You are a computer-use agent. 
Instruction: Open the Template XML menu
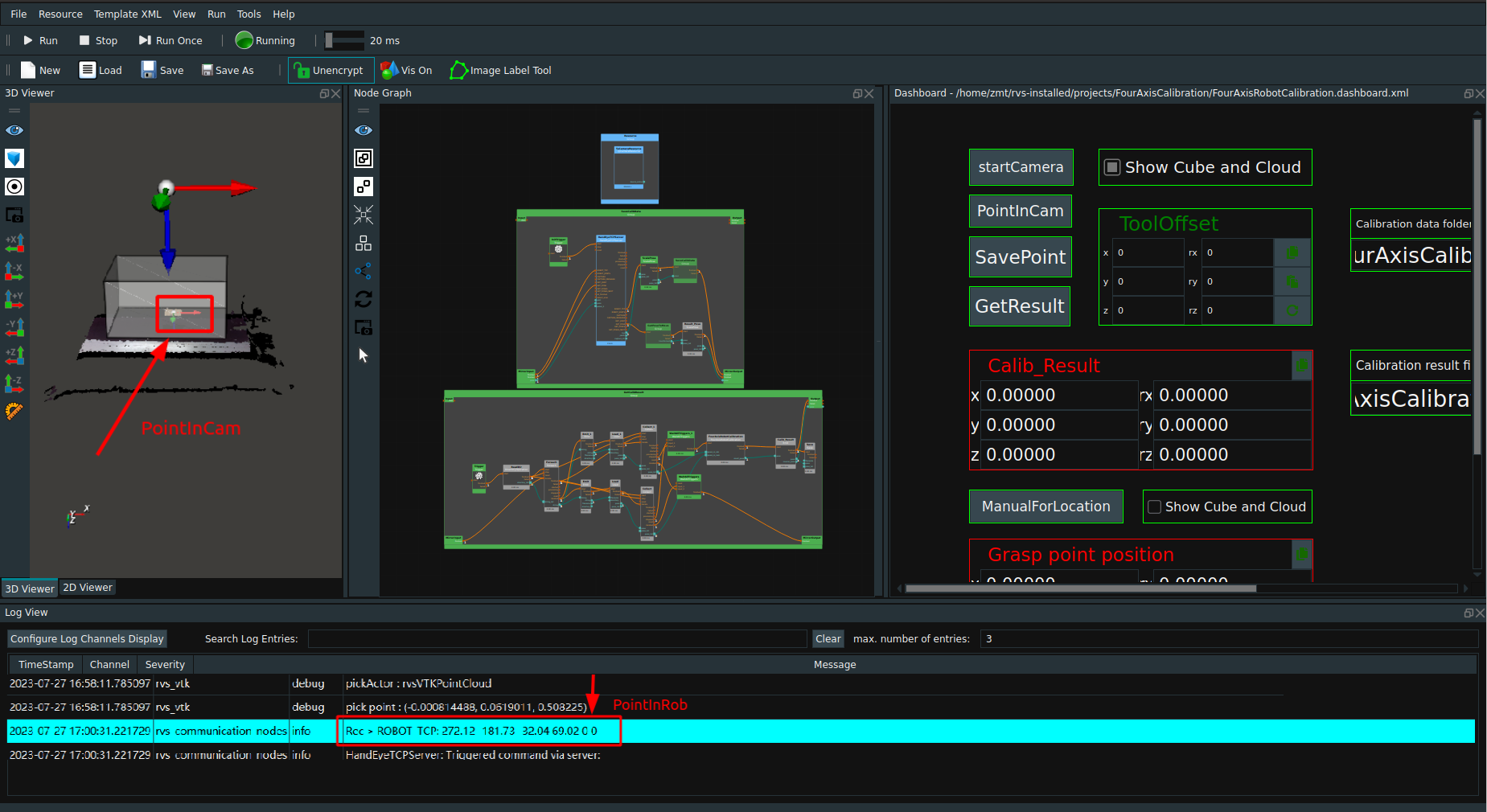(x=127, y=14)
